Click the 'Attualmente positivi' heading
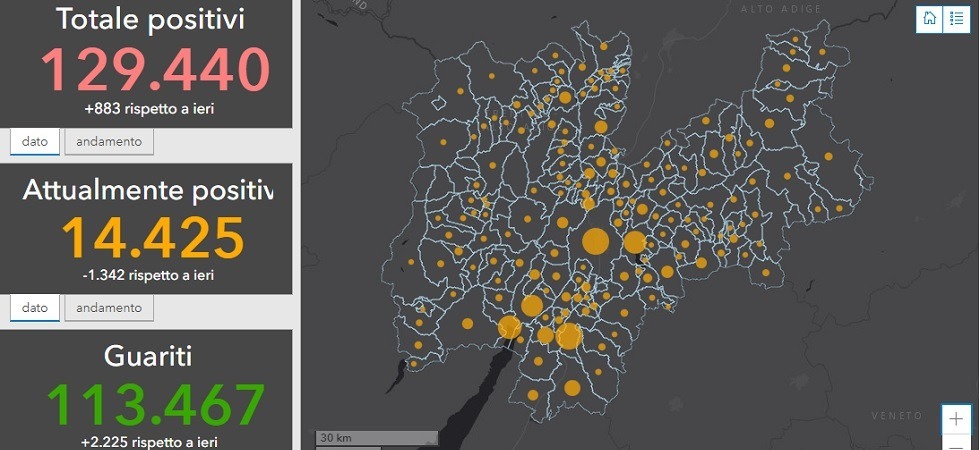This screenshot has height=450, width=980. click(x=148, y=190)
